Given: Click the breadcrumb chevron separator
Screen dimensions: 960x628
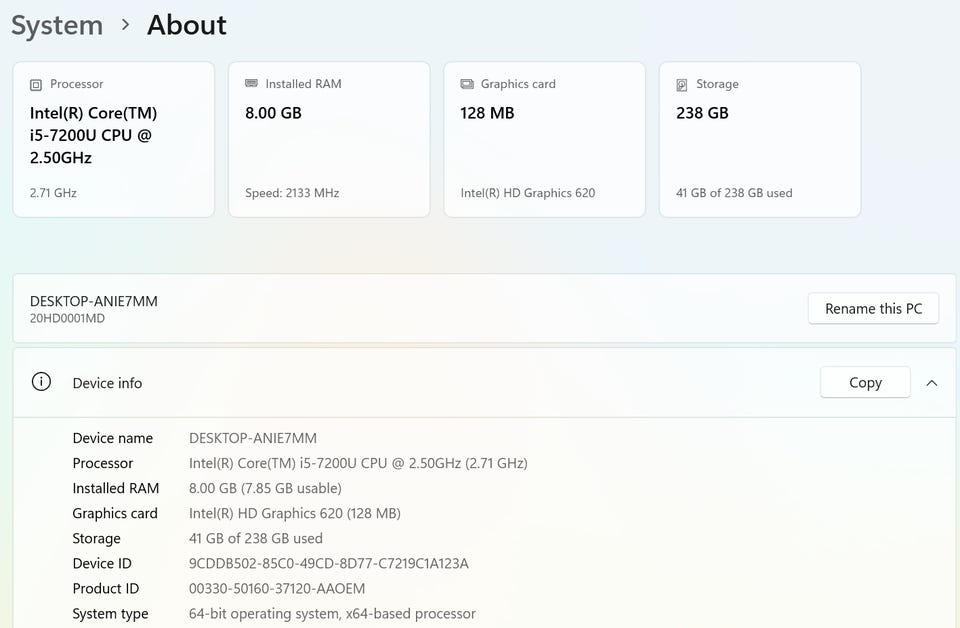Looking at the screenshot, I should tap(126, 25).
